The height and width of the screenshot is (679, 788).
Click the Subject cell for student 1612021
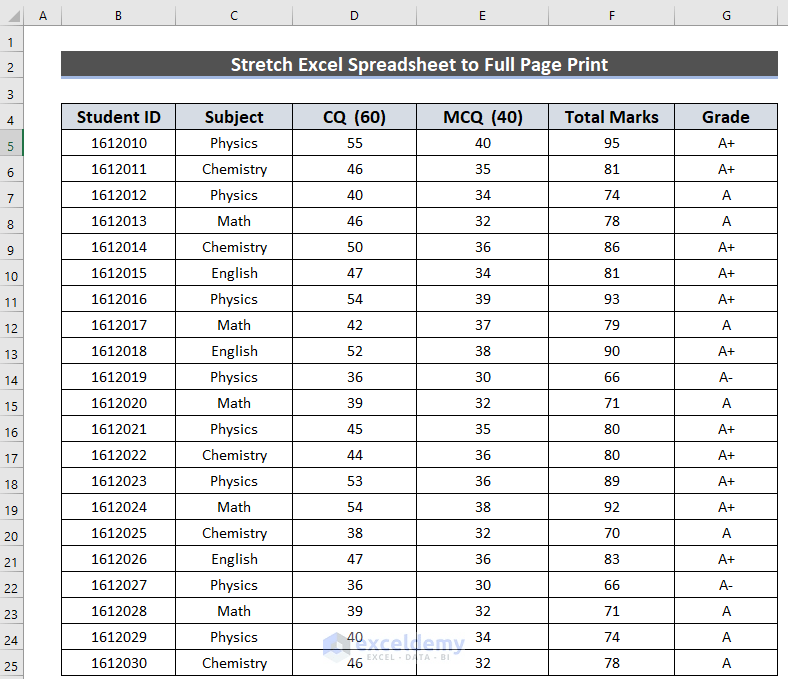234,429
